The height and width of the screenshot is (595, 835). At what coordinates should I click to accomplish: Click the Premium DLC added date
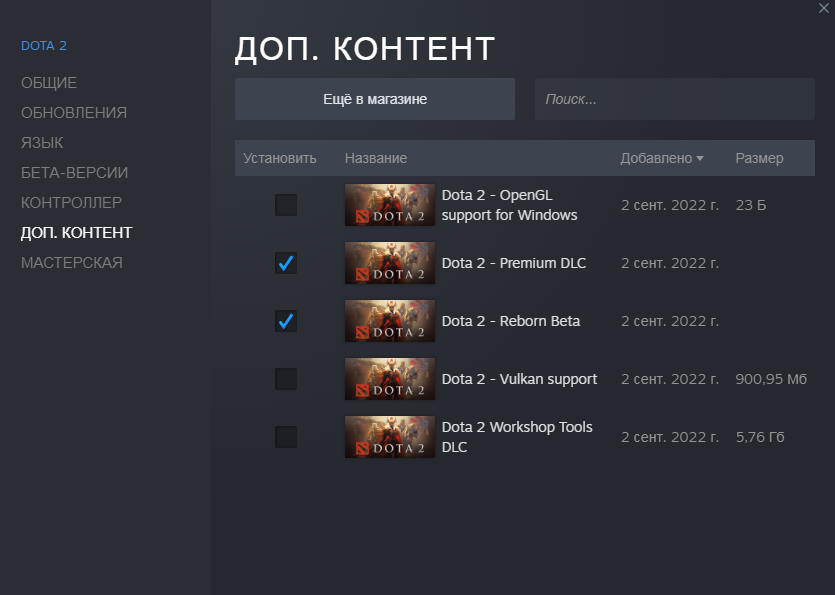670,263
